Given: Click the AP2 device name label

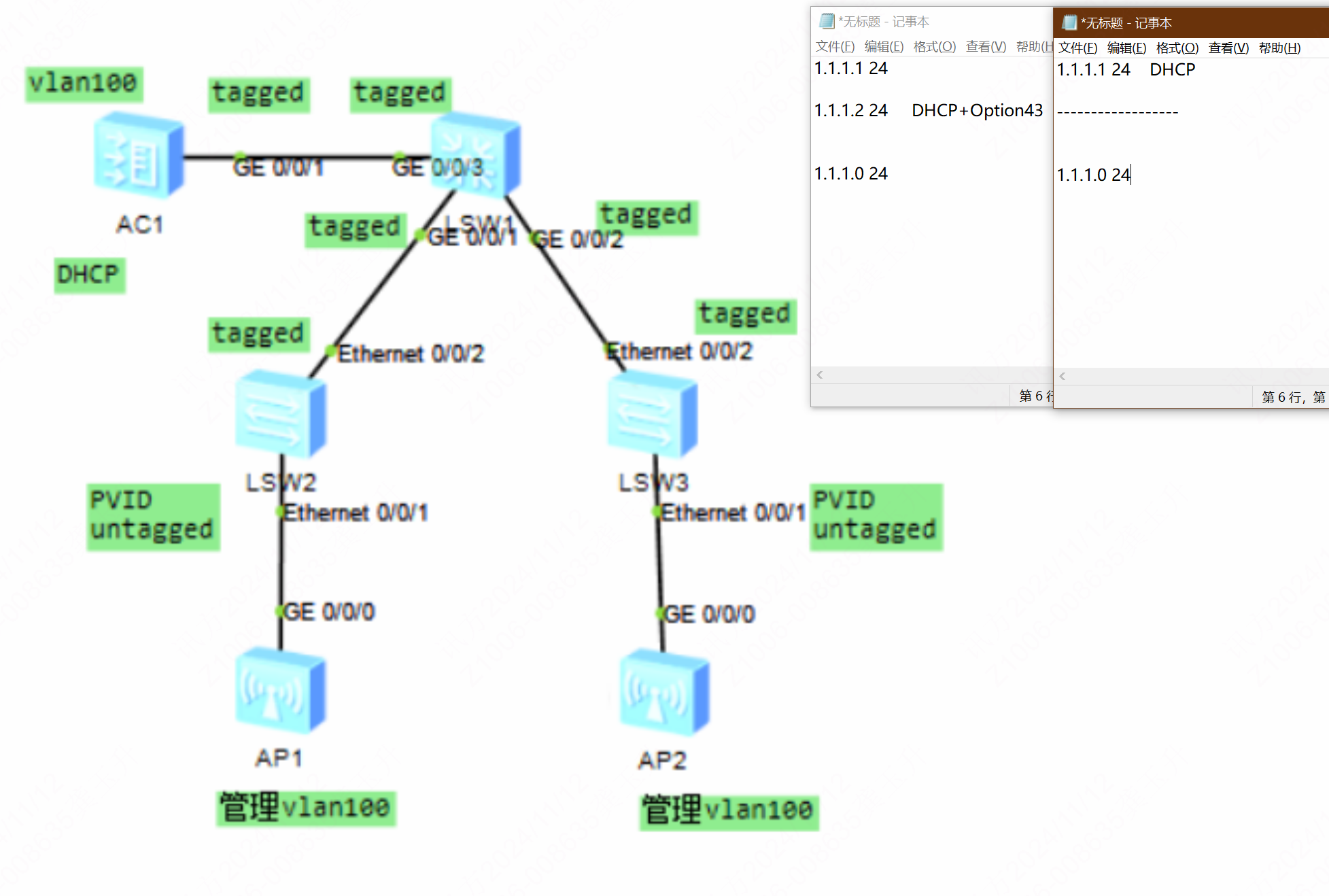Looking at the screenshot, I should click(663, 760).
